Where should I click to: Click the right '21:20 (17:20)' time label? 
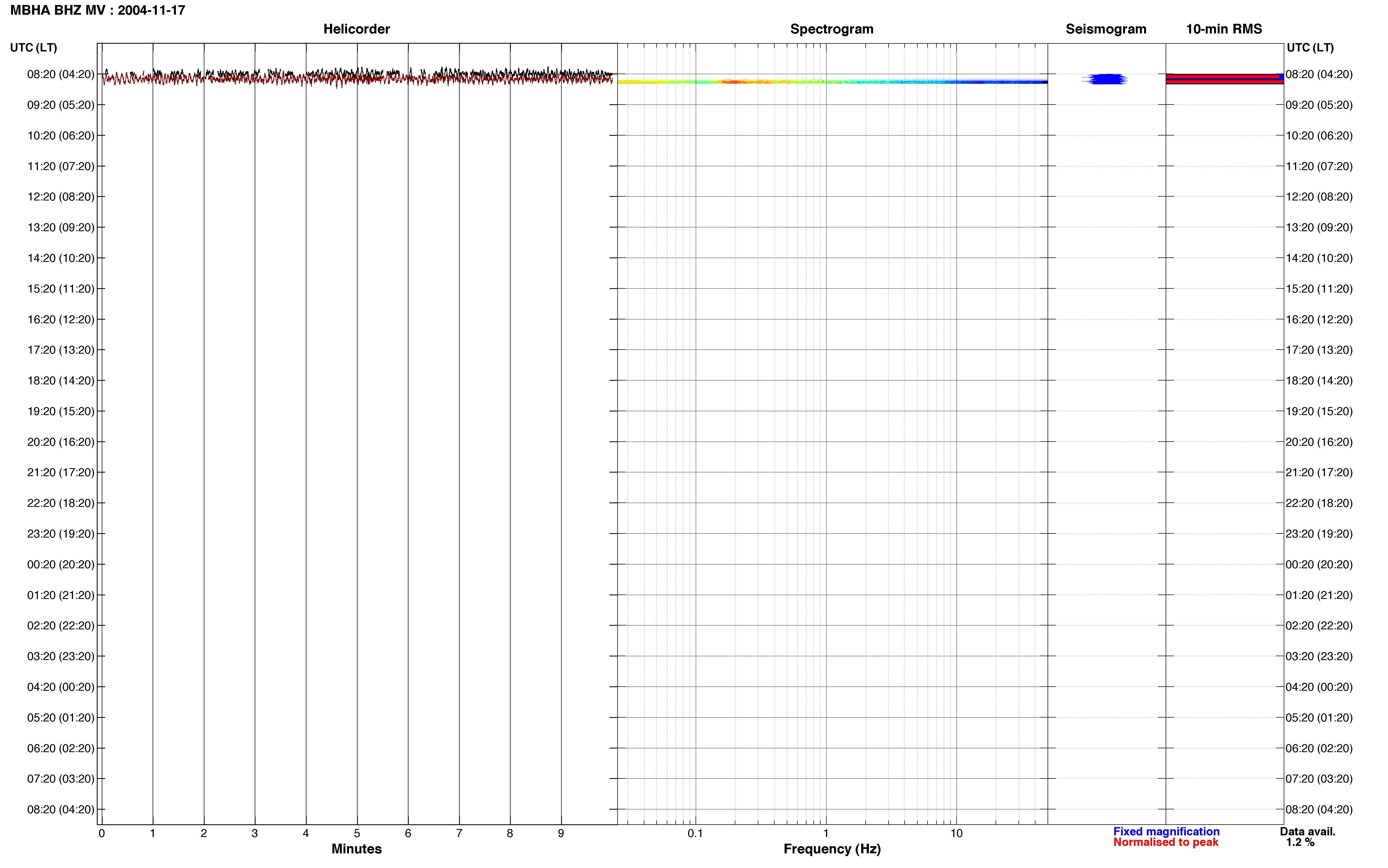(1319, 473)
